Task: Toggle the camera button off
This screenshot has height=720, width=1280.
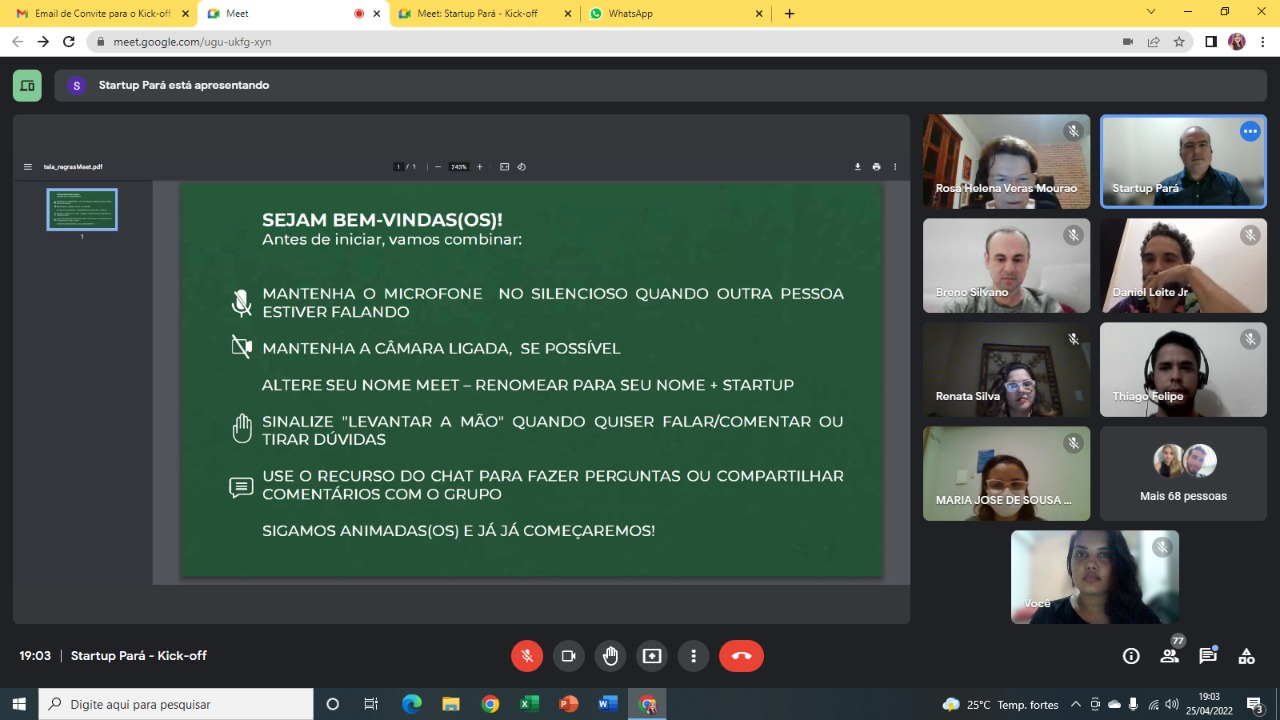Action: click(x=568, y=656)
